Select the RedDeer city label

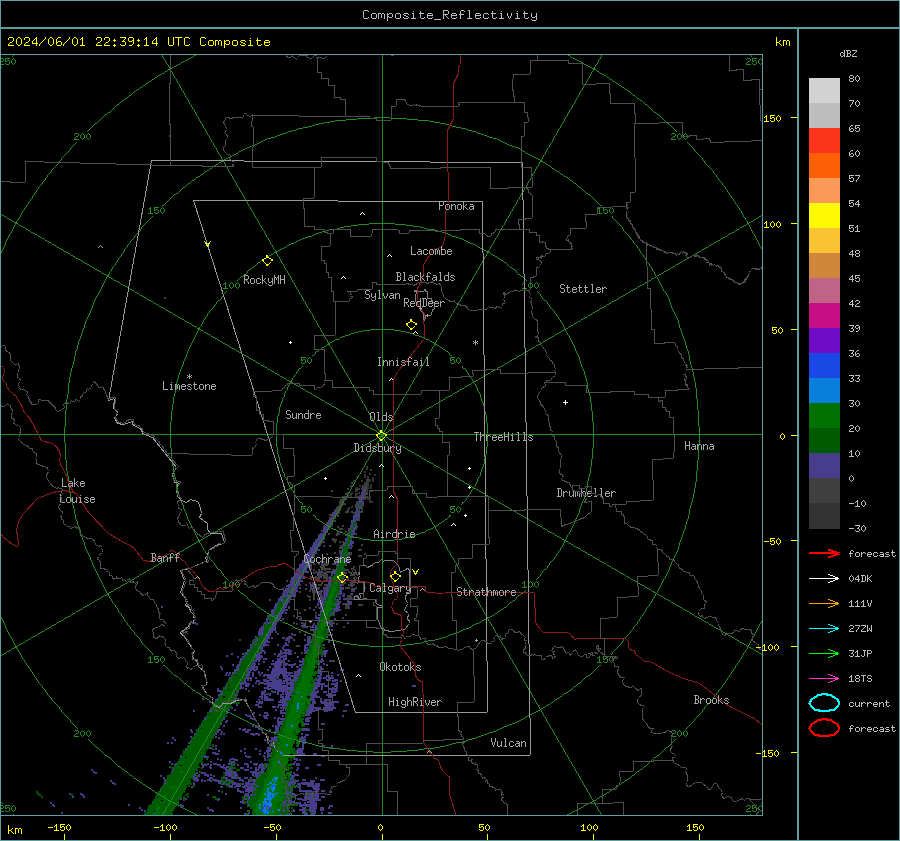(424, 303)
